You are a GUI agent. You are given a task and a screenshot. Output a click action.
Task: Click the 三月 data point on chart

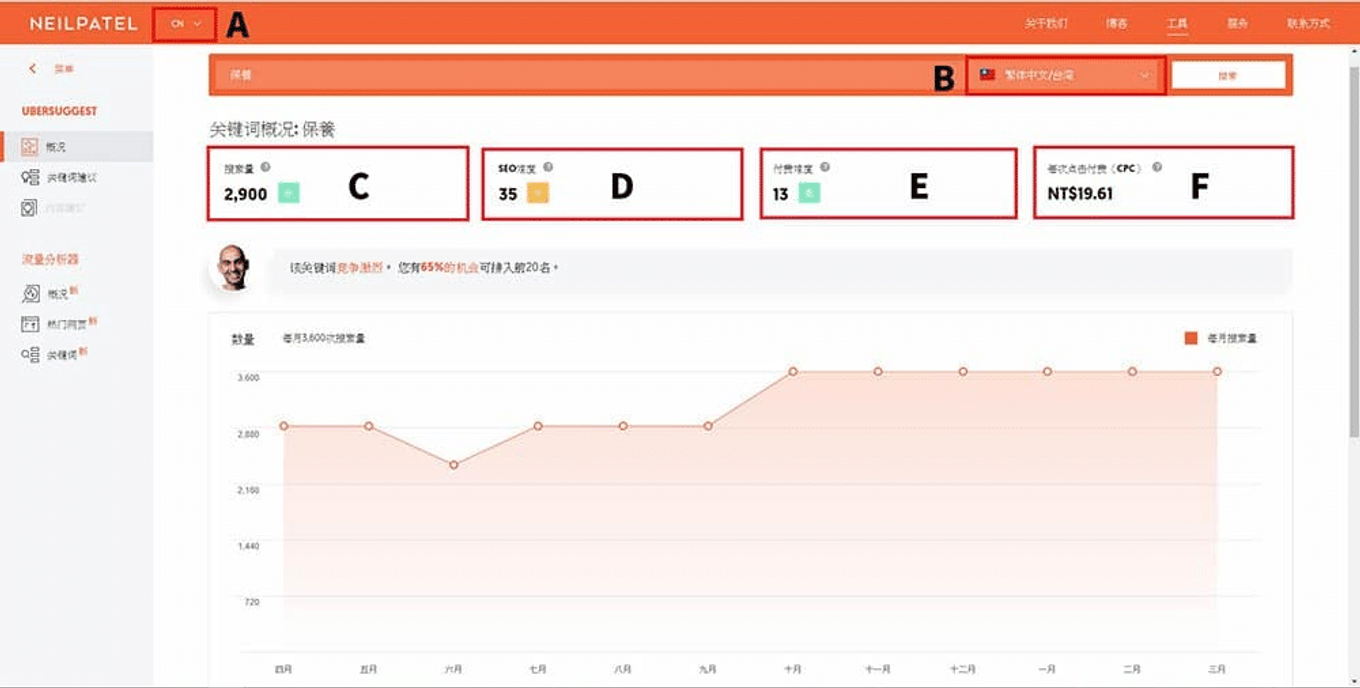point(1217,371)
